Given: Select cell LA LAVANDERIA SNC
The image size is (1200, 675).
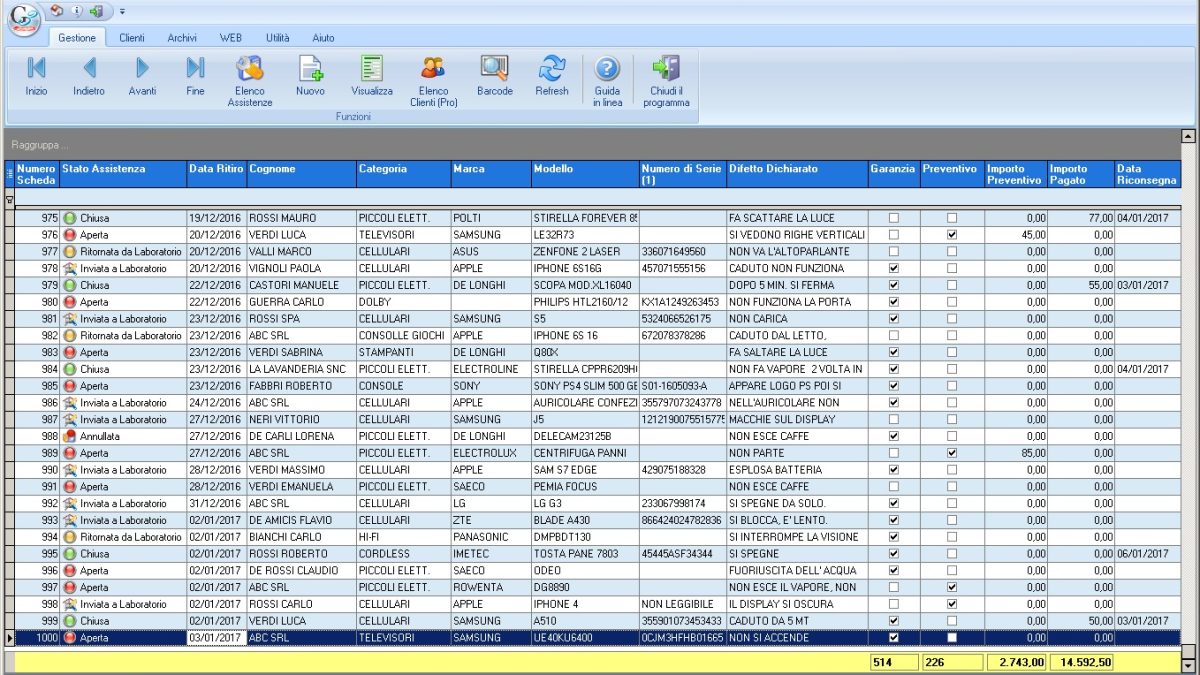Looking at the screenshot, I should click(x=301, y=369).
